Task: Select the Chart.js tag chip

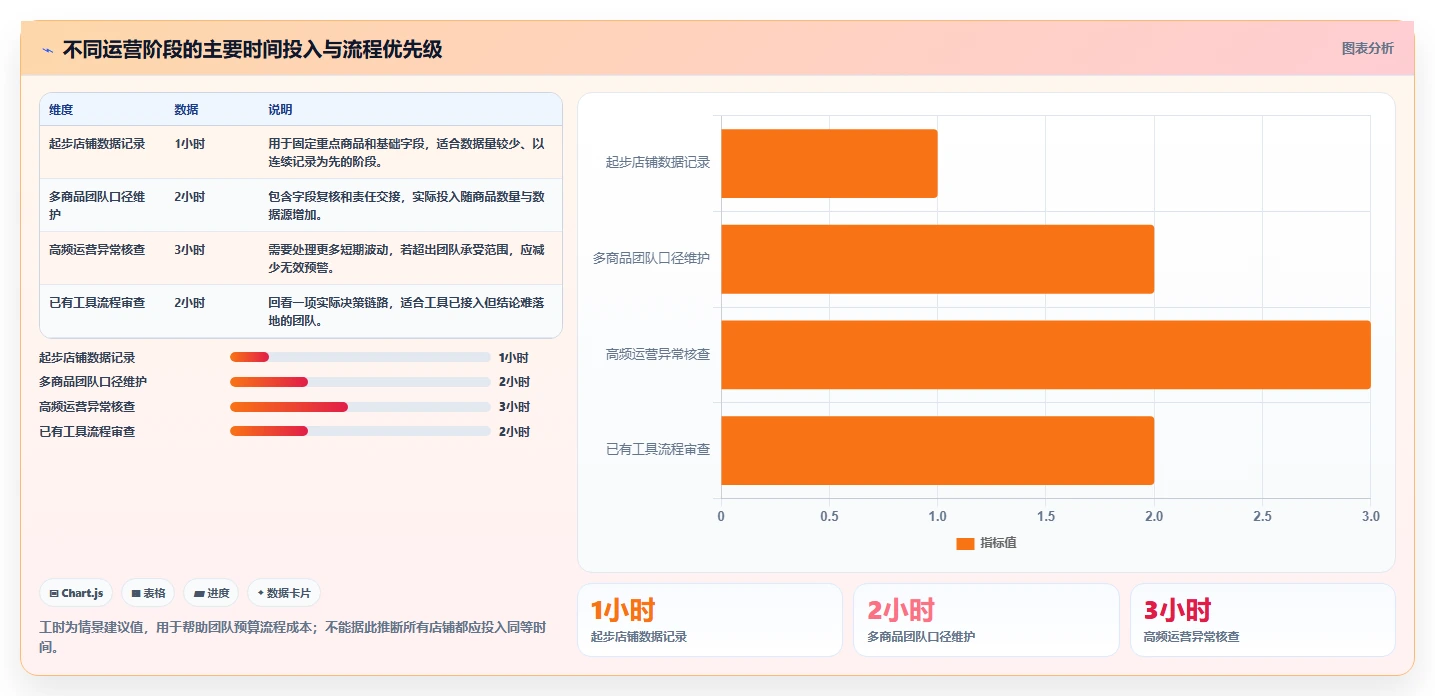Action: [x=77, y=593]
